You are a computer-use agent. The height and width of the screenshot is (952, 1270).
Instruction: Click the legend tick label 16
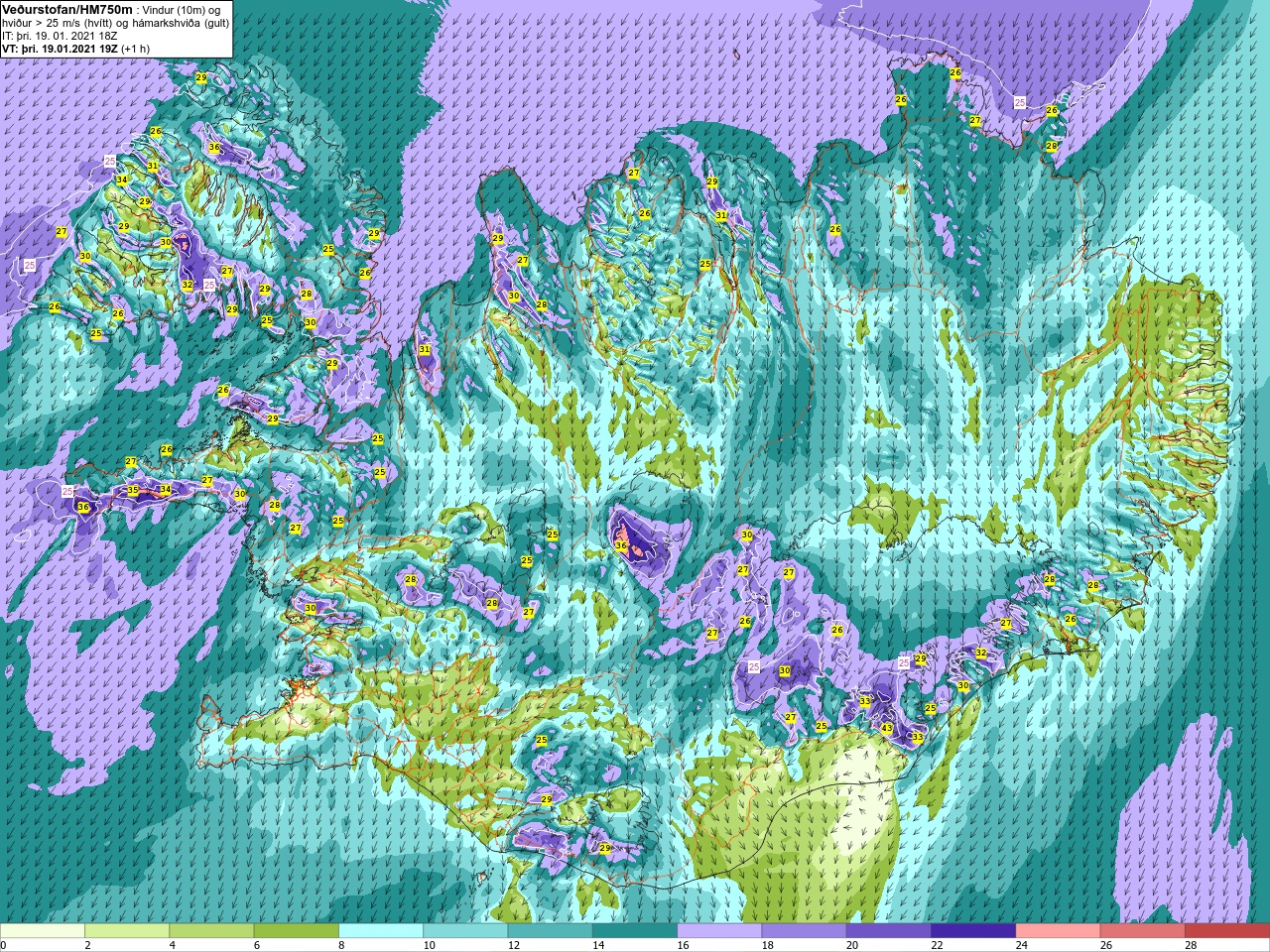pyautogui.click(x=681, y=945)
